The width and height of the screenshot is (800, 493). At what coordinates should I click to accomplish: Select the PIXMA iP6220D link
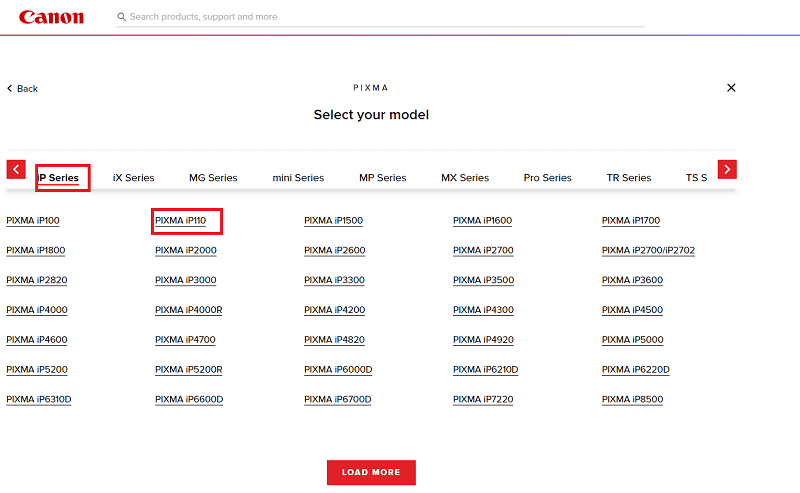click(636, 369)
